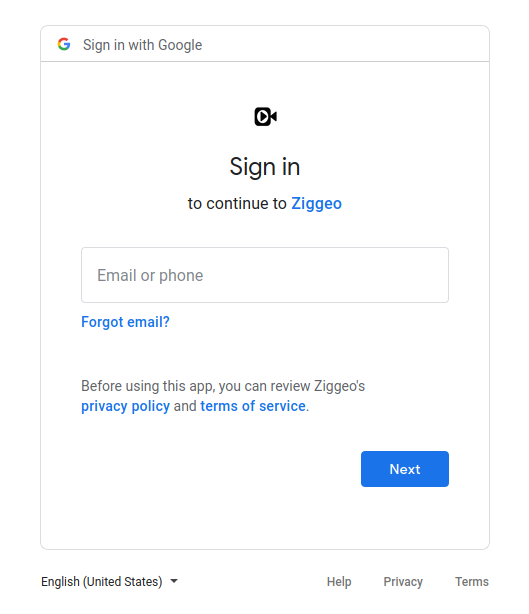Click the Sign in with Google header text
The height and width of the screenshot is (614, 529).
pos(143,45)
